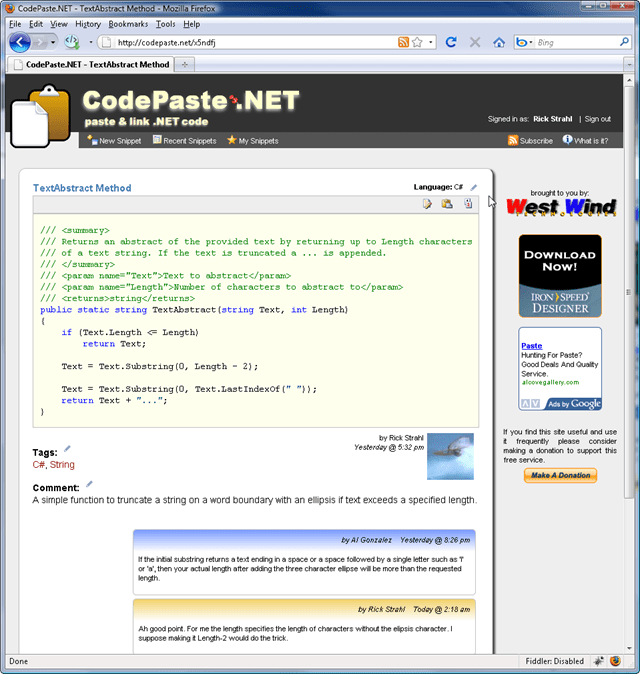Screen dimensions: 640x674
Task: Open the View menu
Action: 59,24
